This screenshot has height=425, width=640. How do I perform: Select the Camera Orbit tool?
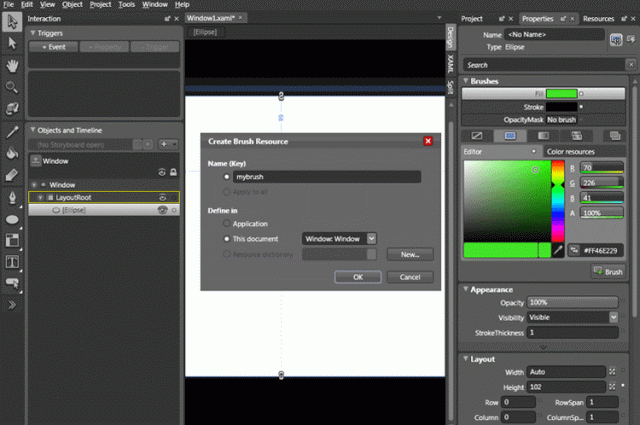coord(12,108)
